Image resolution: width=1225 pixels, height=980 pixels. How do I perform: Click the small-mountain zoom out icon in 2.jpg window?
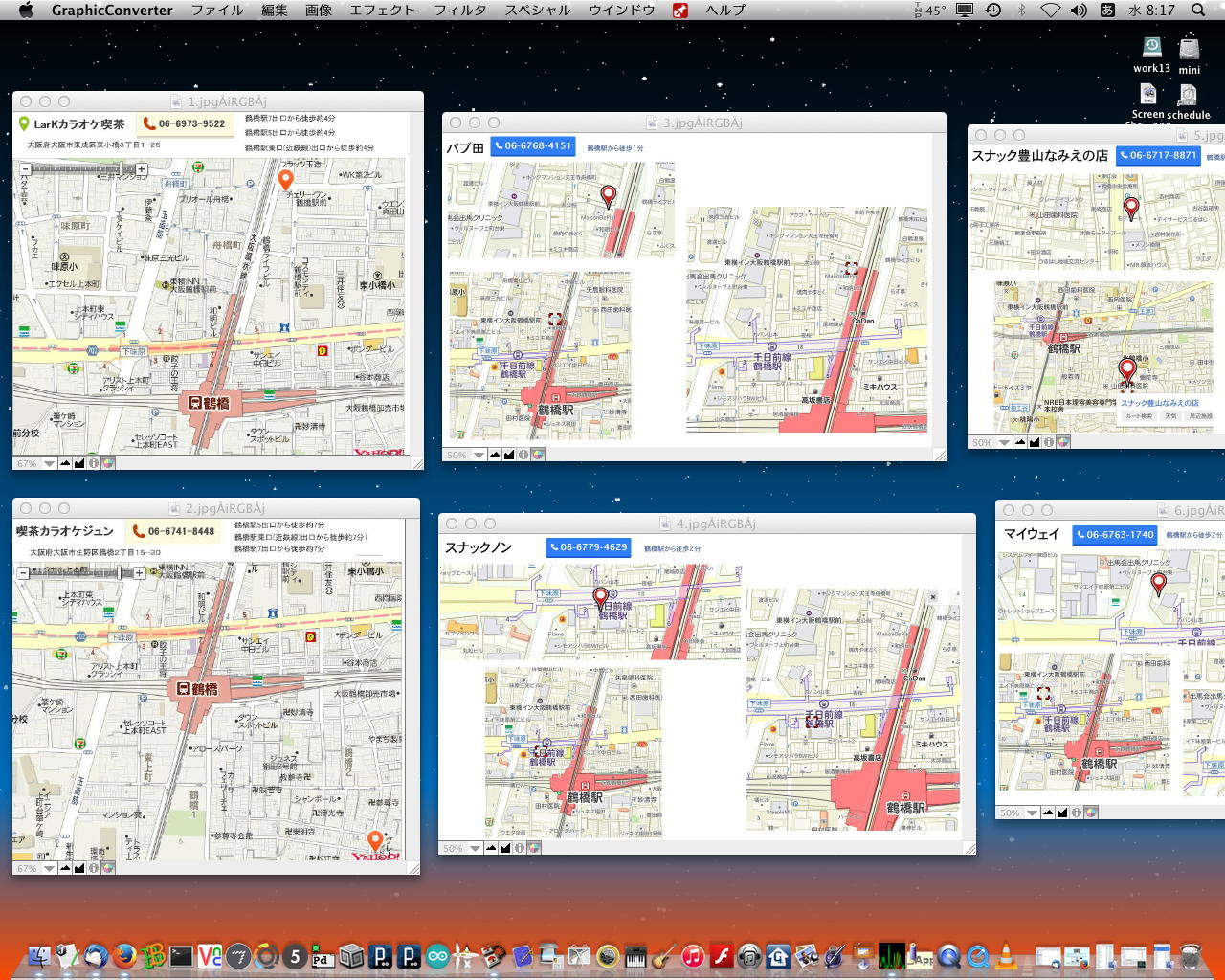65,868
